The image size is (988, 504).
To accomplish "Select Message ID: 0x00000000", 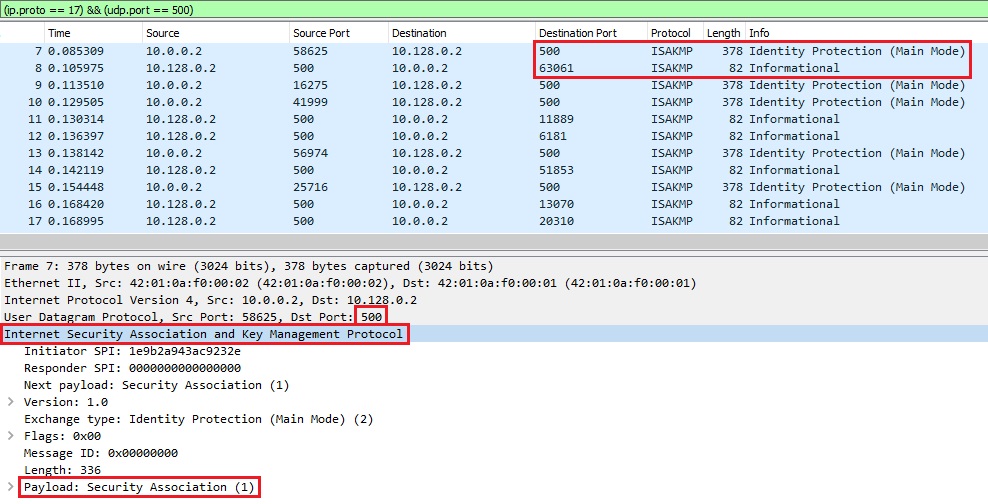I will coord(101,453).
